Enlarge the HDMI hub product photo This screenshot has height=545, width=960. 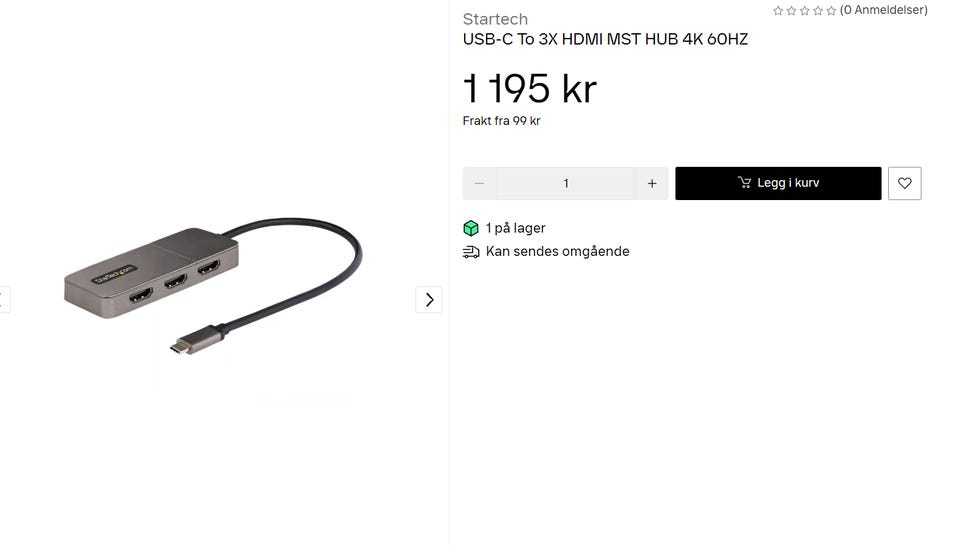click(x=213, y=286)
